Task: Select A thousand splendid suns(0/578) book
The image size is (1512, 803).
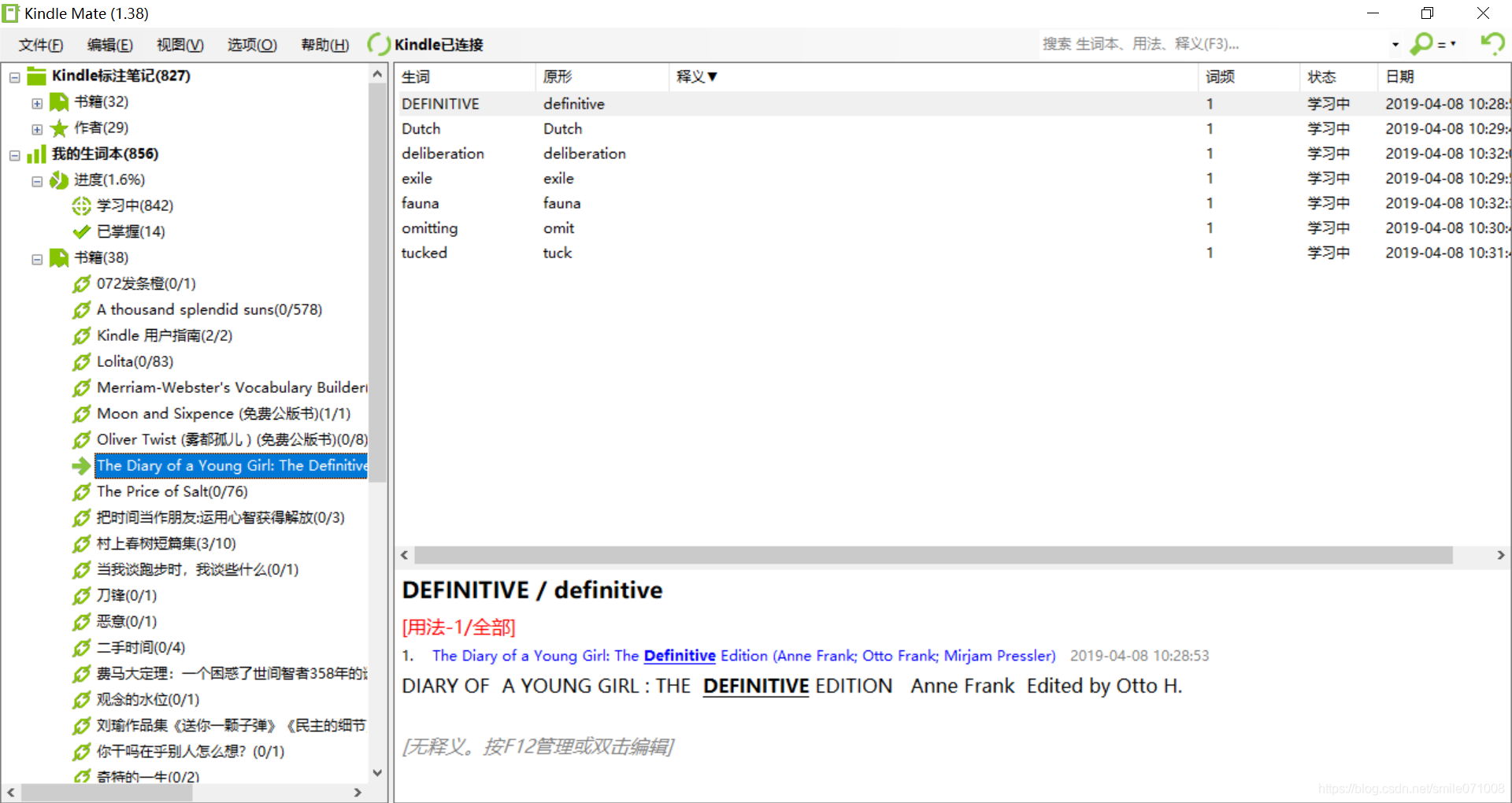Action: click(x=209, y=309)
